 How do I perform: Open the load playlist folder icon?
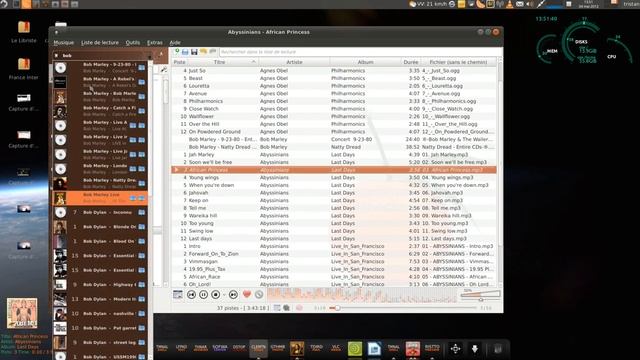click(x=185, y=51)
